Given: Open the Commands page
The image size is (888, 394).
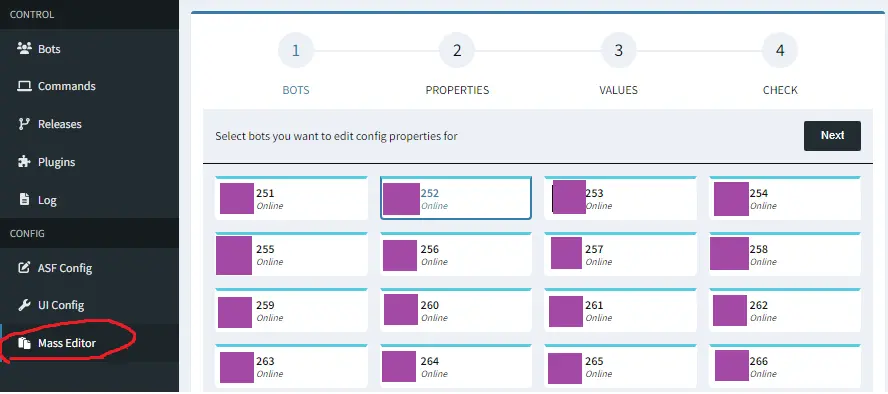Looking at the screenshot, I should [89, 86].
